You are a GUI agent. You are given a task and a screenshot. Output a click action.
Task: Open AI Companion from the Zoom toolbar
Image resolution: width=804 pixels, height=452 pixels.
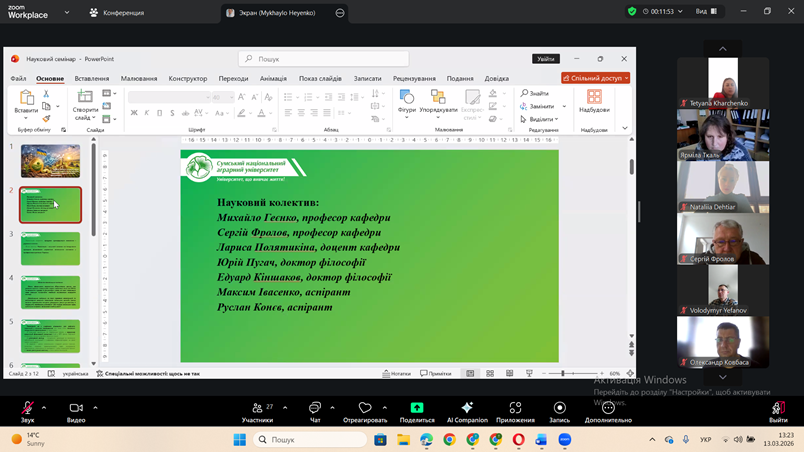coord(467,408)
